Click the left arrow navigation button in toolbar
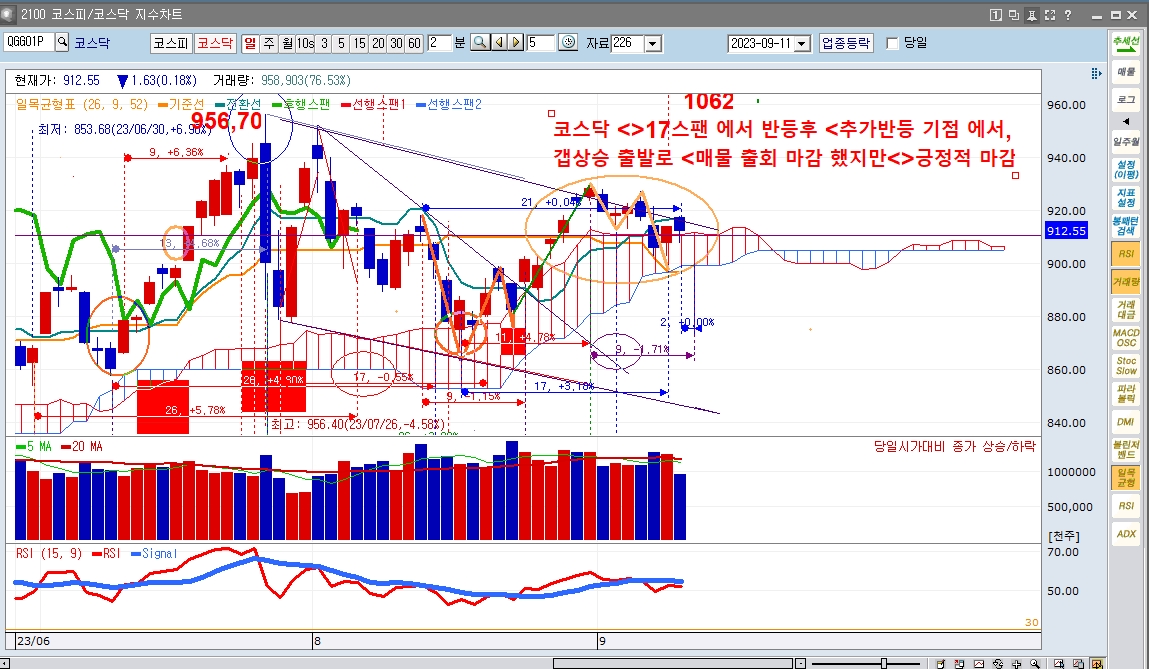The image size is (1149, 669). (499, 42)
